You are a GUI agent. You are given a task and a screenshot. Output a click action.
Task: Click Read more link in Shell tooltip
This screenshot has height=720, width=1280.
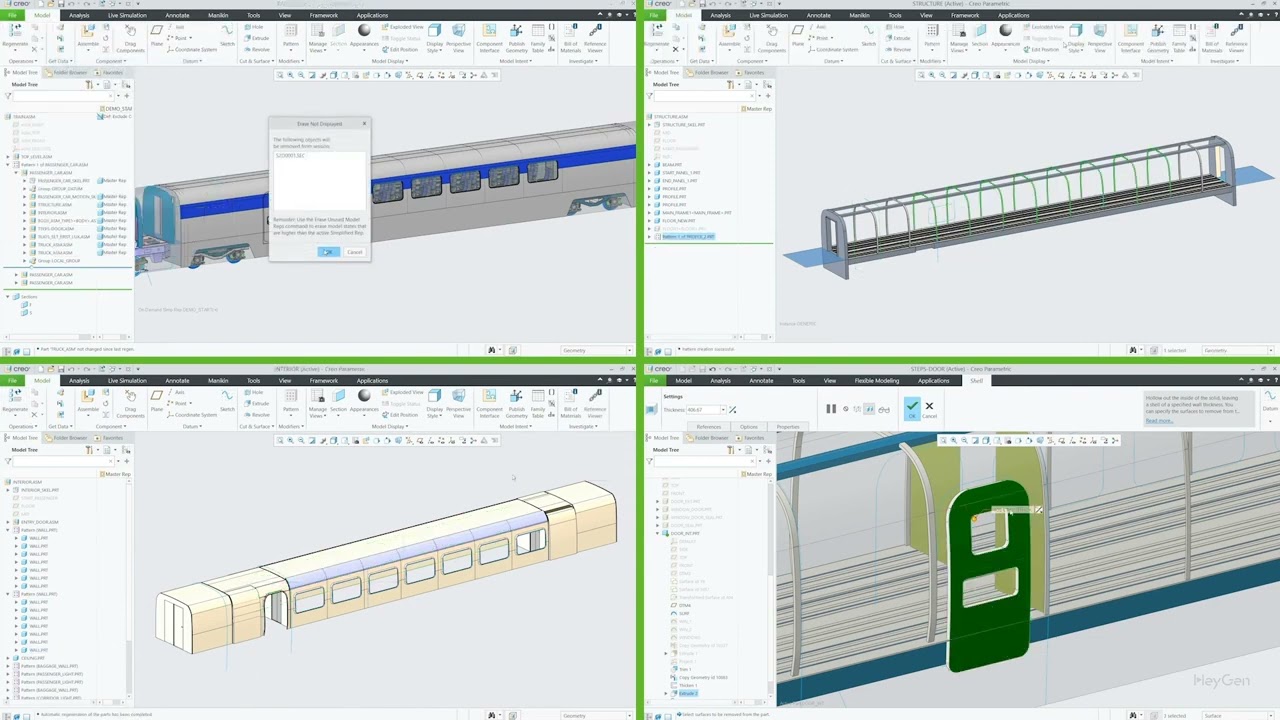[1159, 421]
